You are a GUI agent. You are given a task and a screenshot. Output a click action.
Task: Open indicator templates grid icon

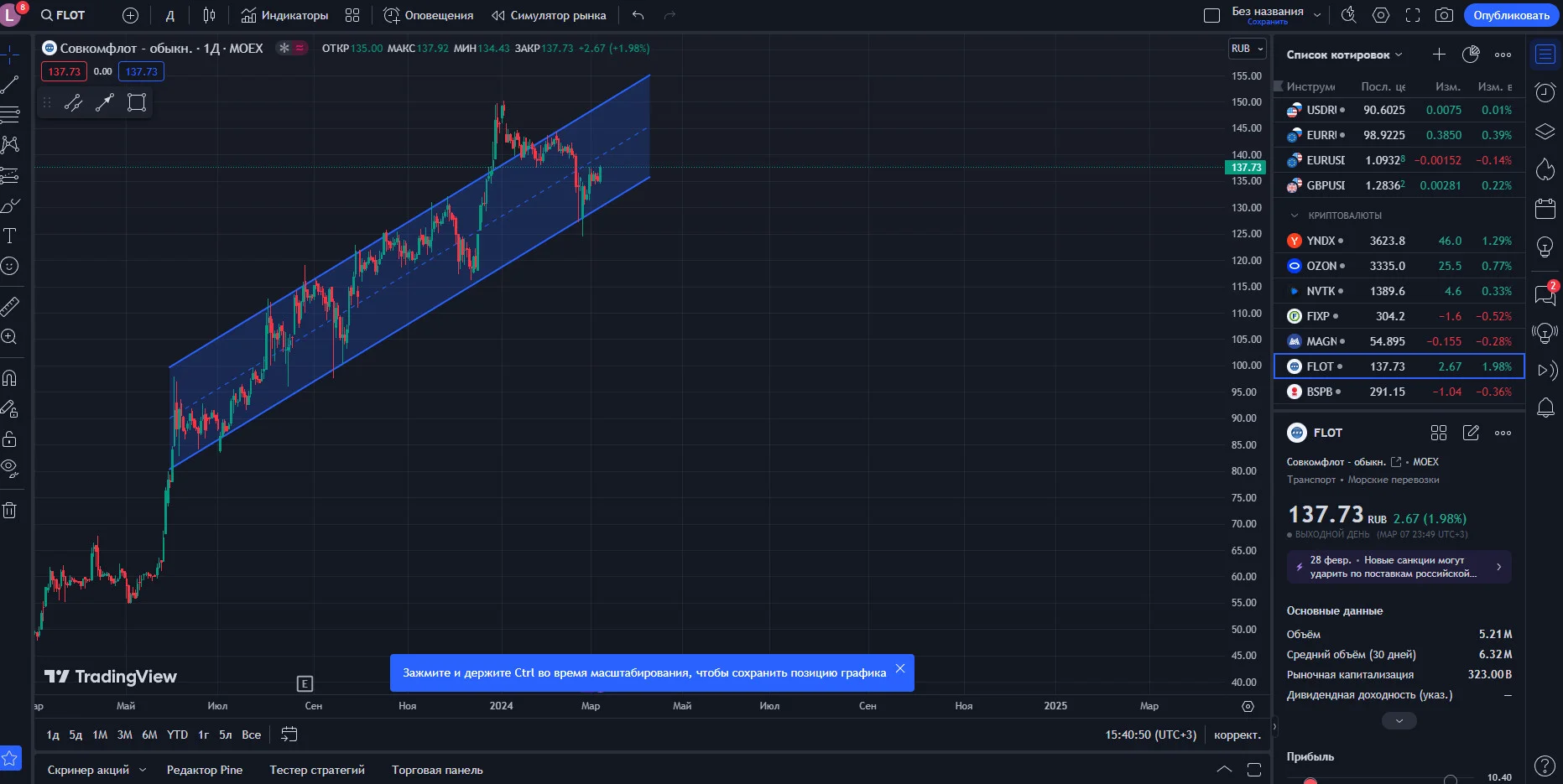[x=352, y=15]
